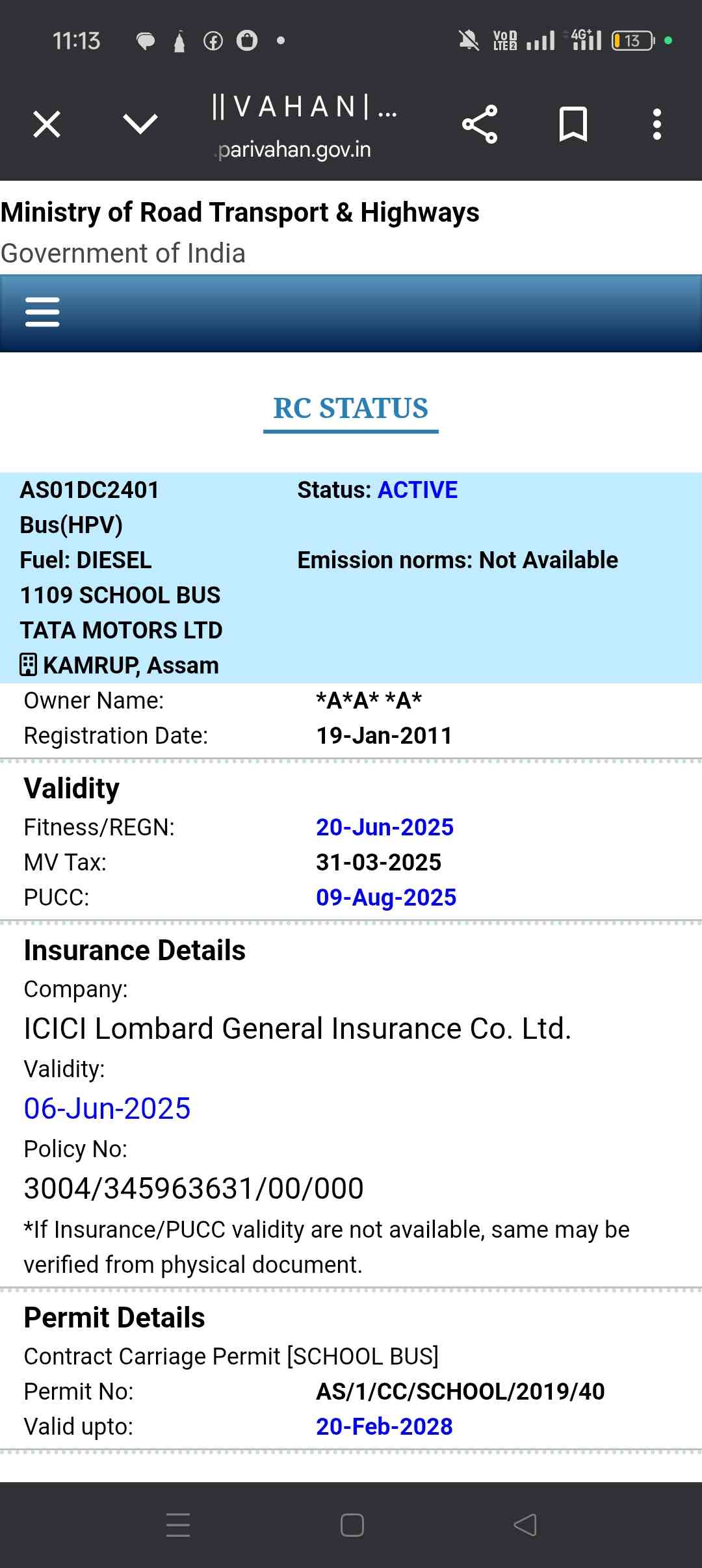The image size is (702, 1568).
Task: Tap the RC STATUS heading
Action: pos(350,408)
